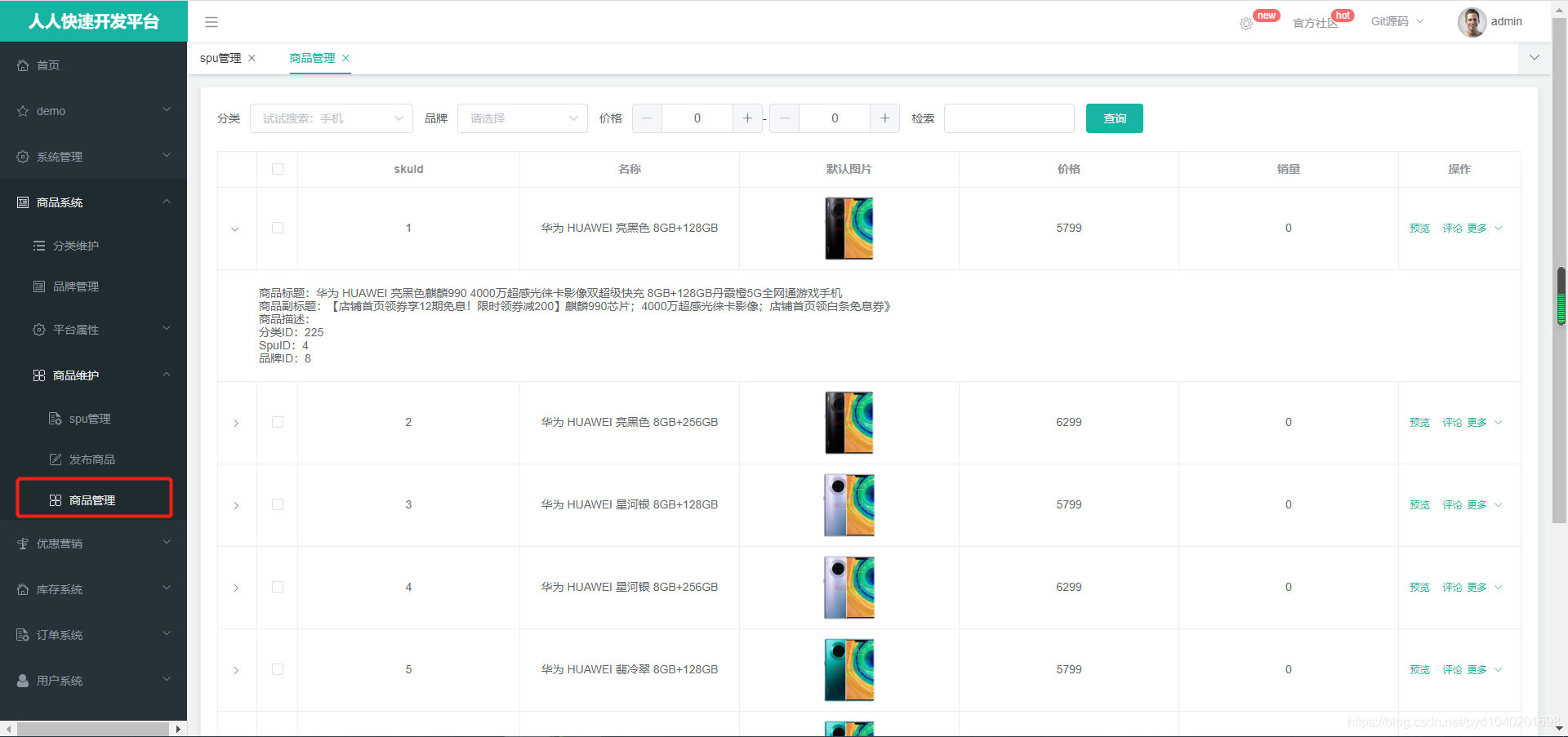
Task: Click the document icon beside spu管理
Action: [56, 419]
